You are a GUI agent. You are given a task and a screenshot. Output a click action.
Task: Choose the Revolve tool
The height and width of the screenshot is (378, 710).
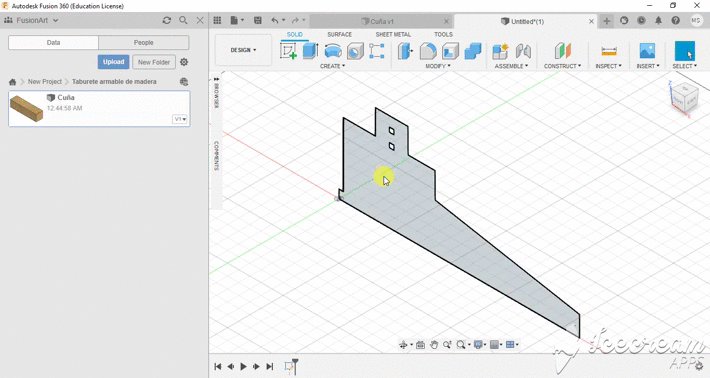333,51
